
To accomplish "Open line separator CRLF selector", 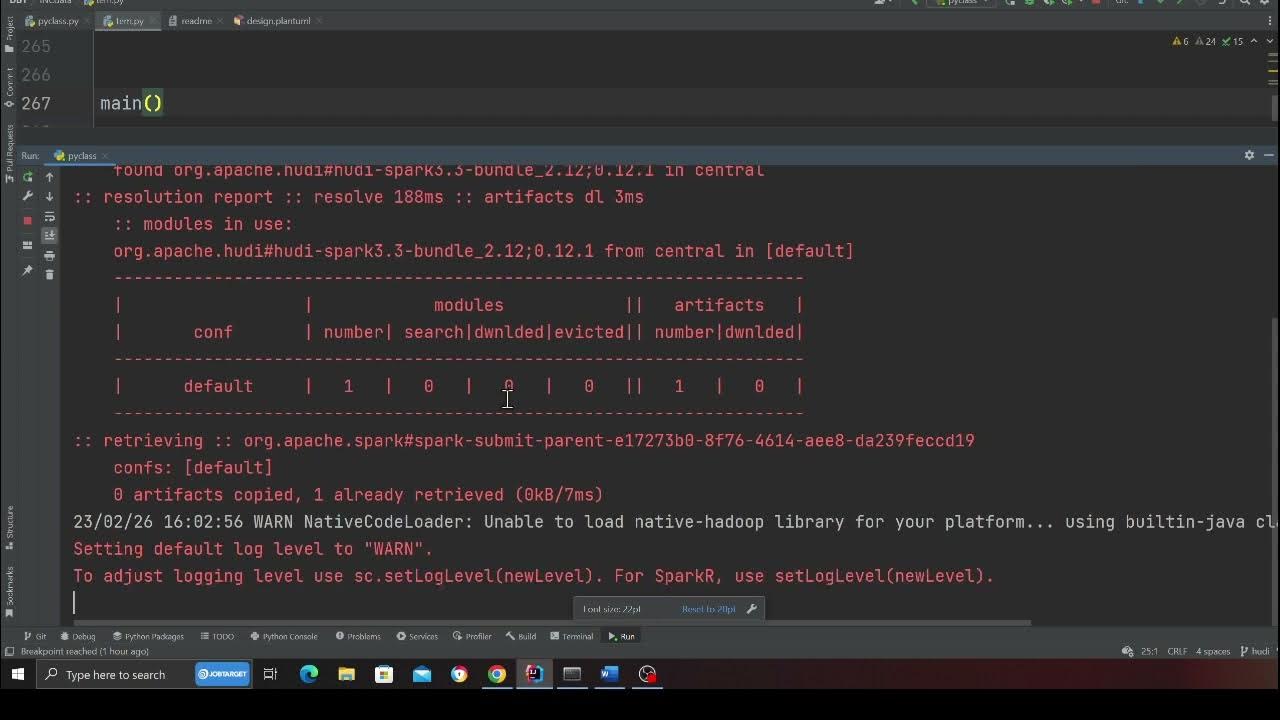I will coord(1177,651).
